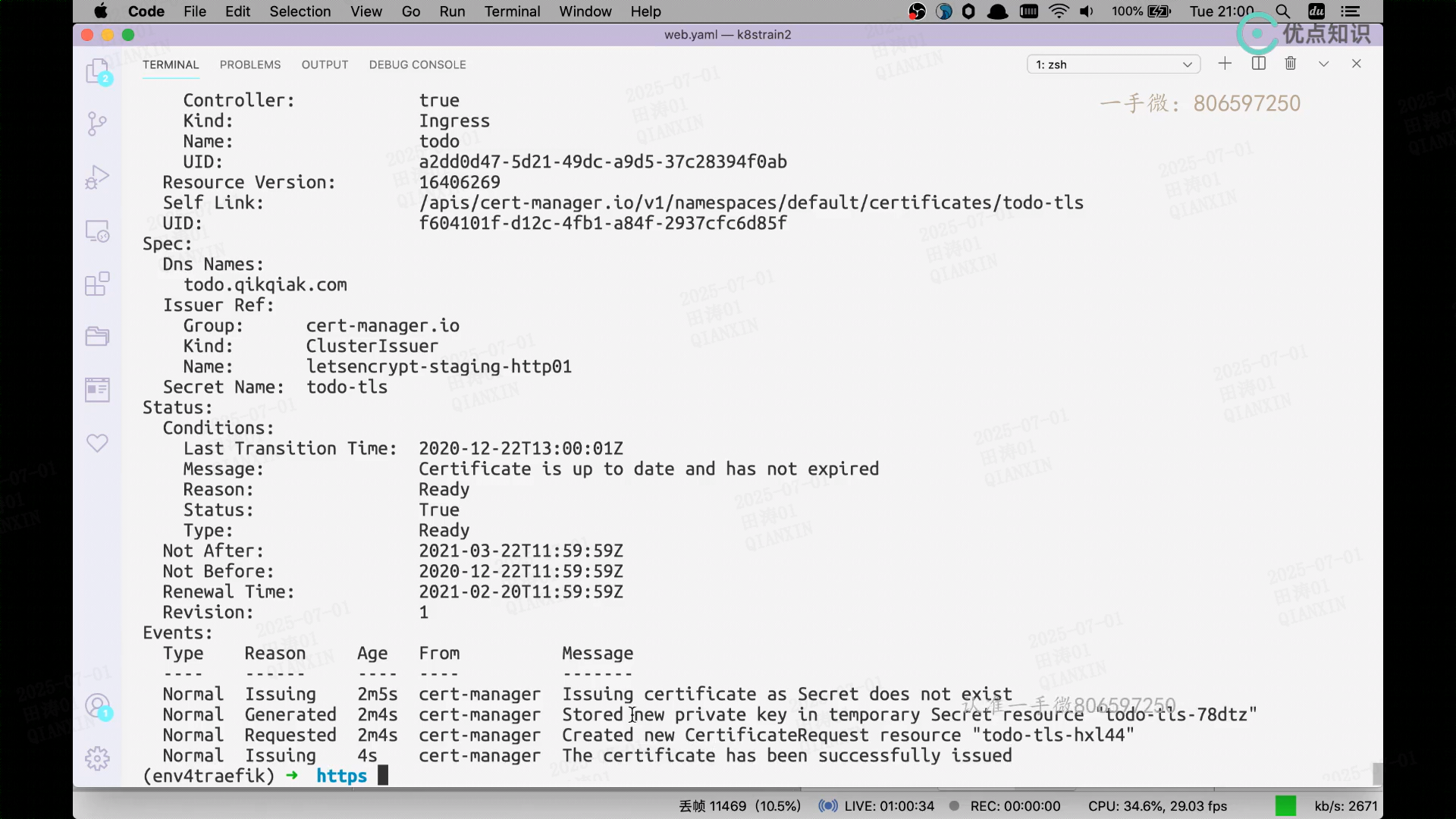Image resolution: width=1456 pixels, height=819 pixels.
Task: Click the heart icon in activity bar
Action: coord(97,443)
